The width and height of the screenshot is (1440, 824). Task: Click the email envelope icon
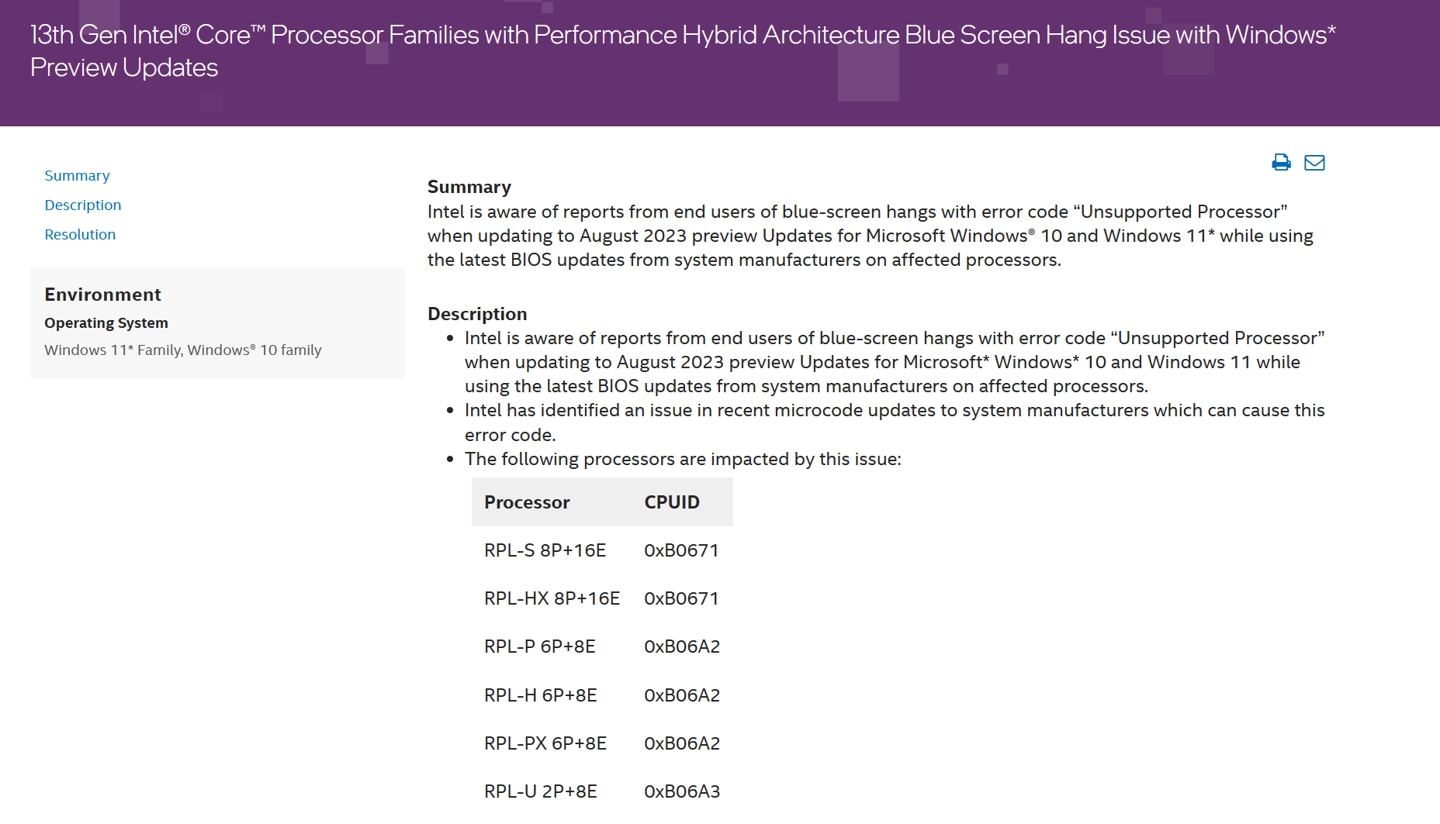coord(1314,162)
